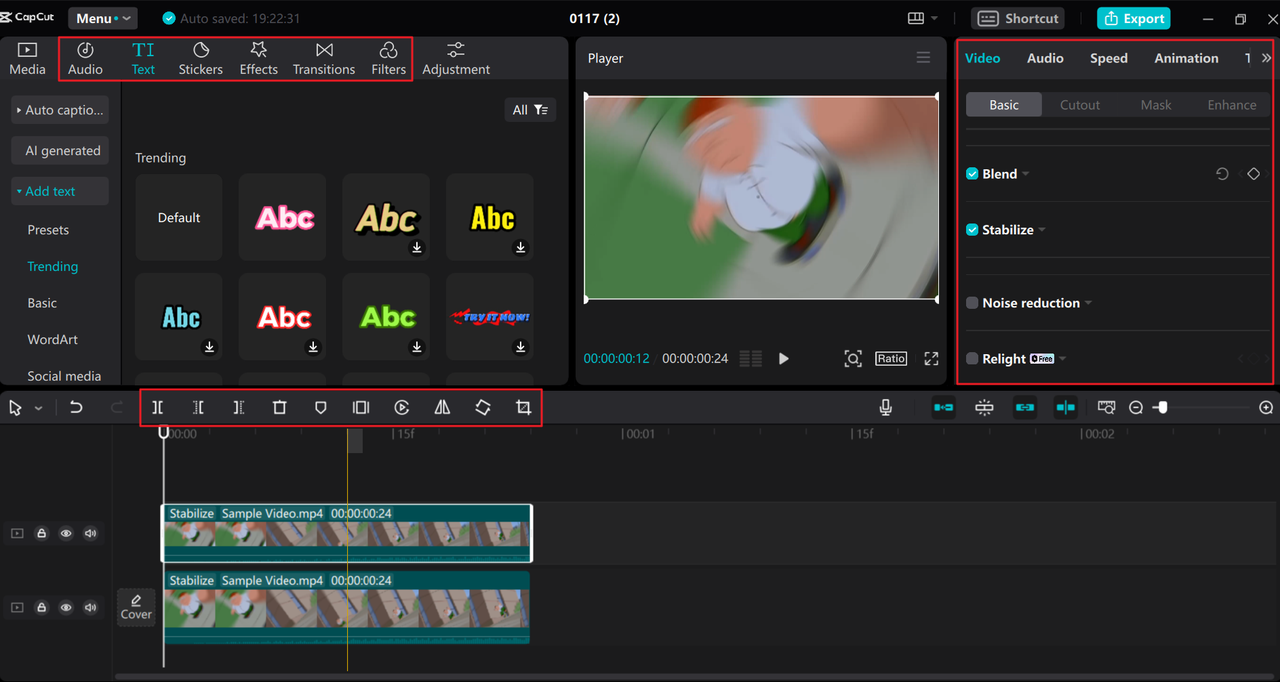
Task: Click the microphone Record voiceover icon
Action: [x=885, y=407]
